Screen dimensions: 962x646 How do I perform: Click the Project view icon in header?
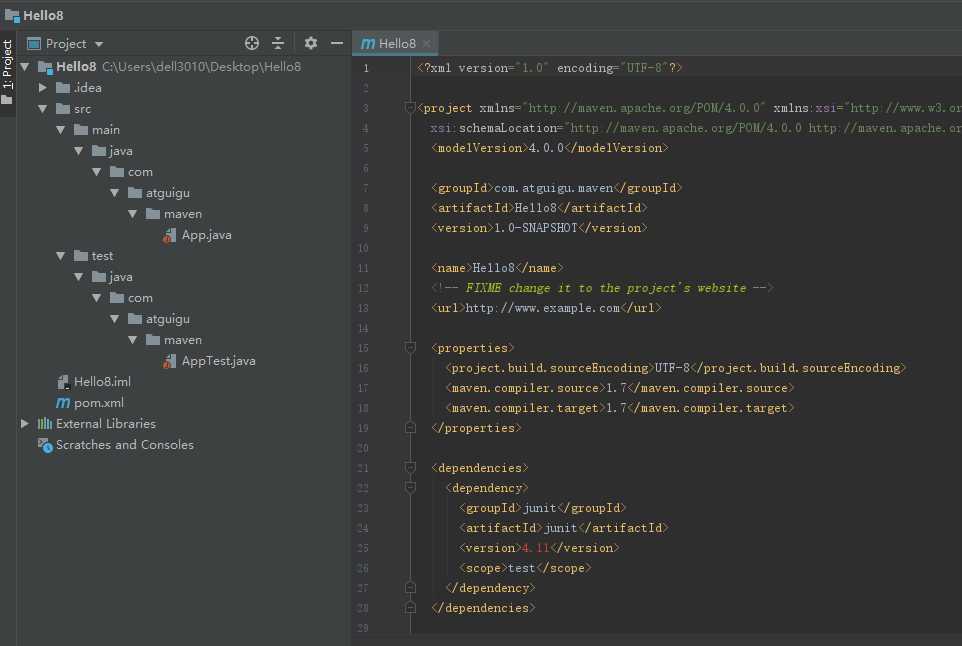point(34,44)
